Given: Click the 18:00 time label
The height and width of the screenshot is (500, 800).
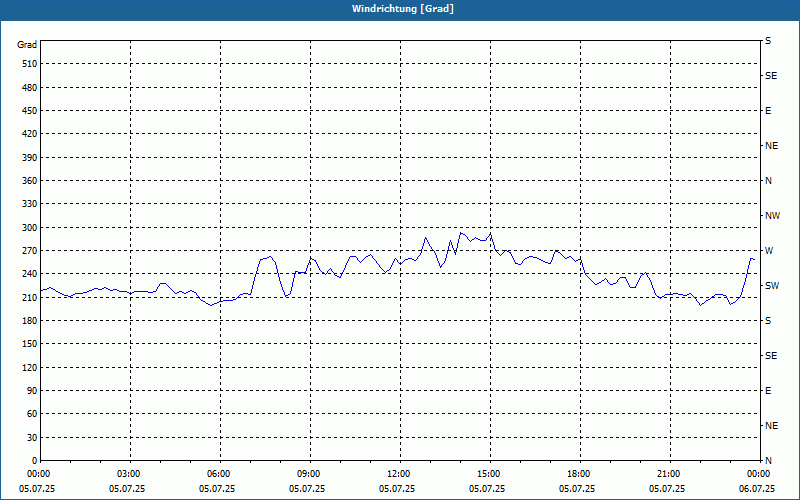Looking at the screenshot, I should 577,473.
